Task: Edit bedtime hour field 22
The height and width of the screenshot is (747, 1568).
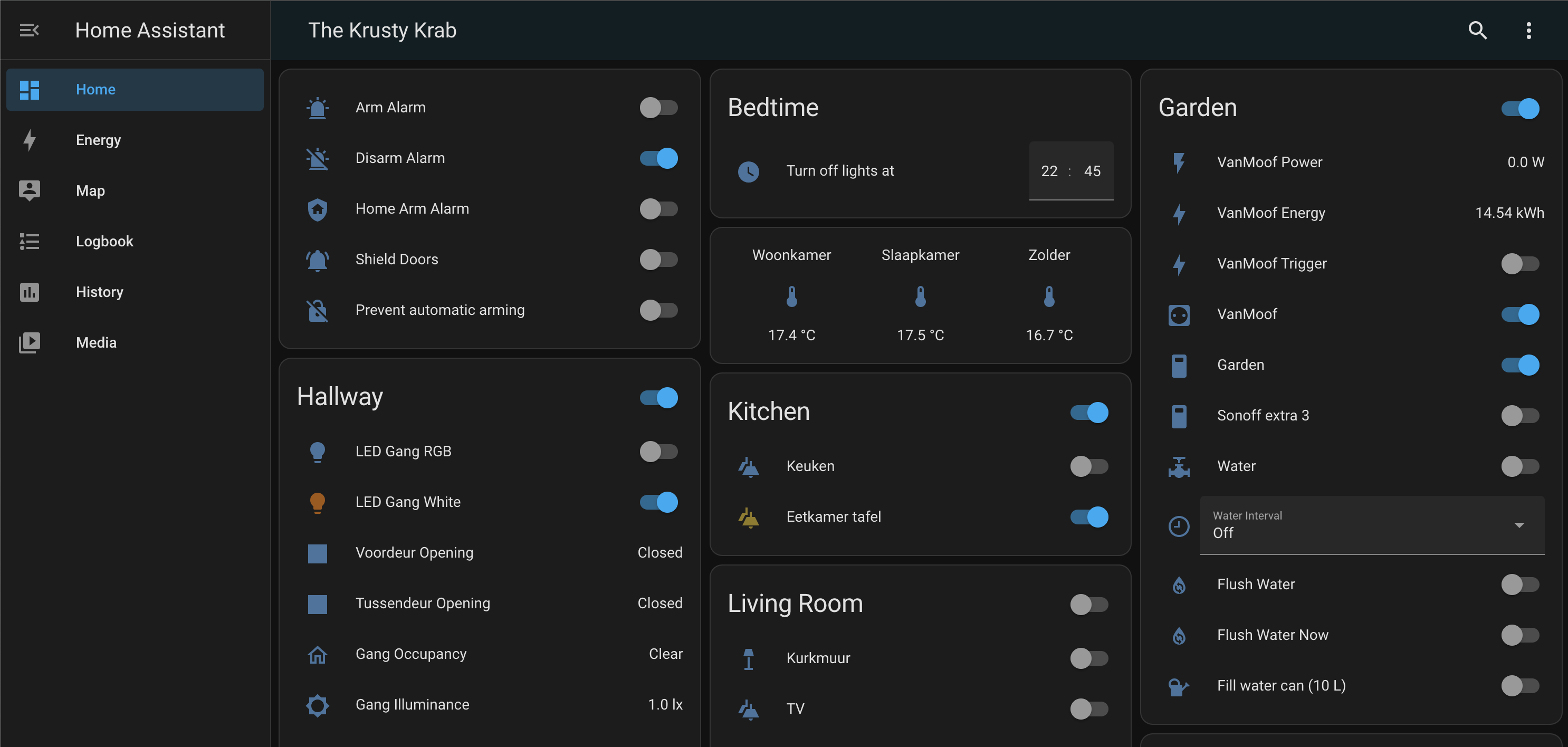Action: pyautogui.click(x=1049, y=171)
